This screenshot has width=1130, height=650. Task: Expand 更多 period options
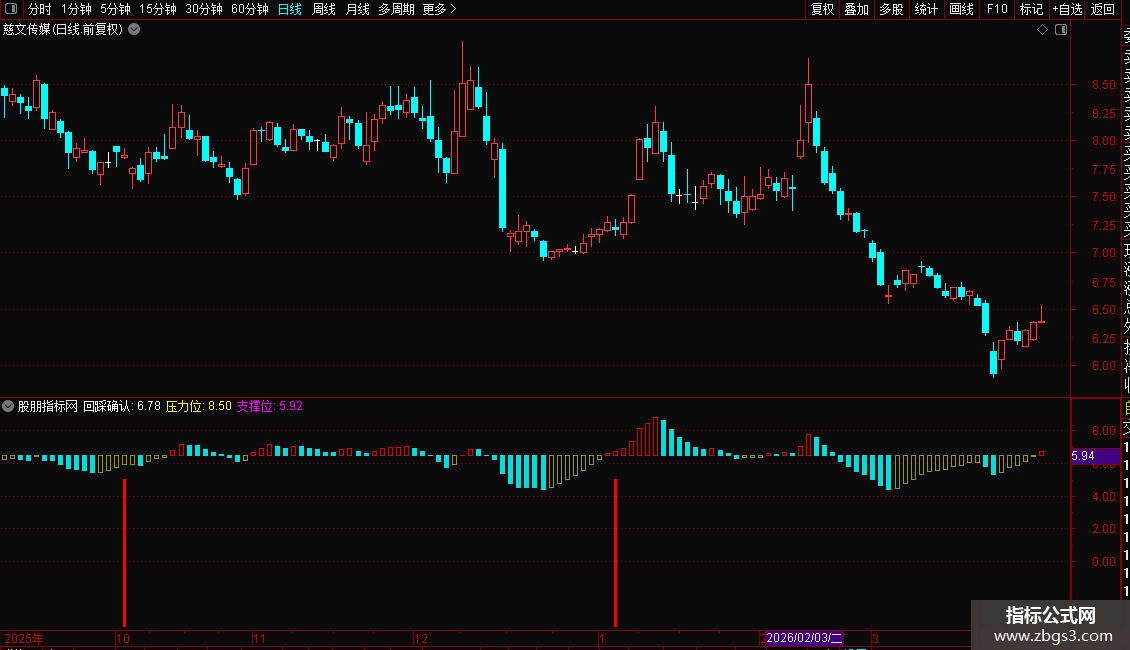click(x=439, y=9)
